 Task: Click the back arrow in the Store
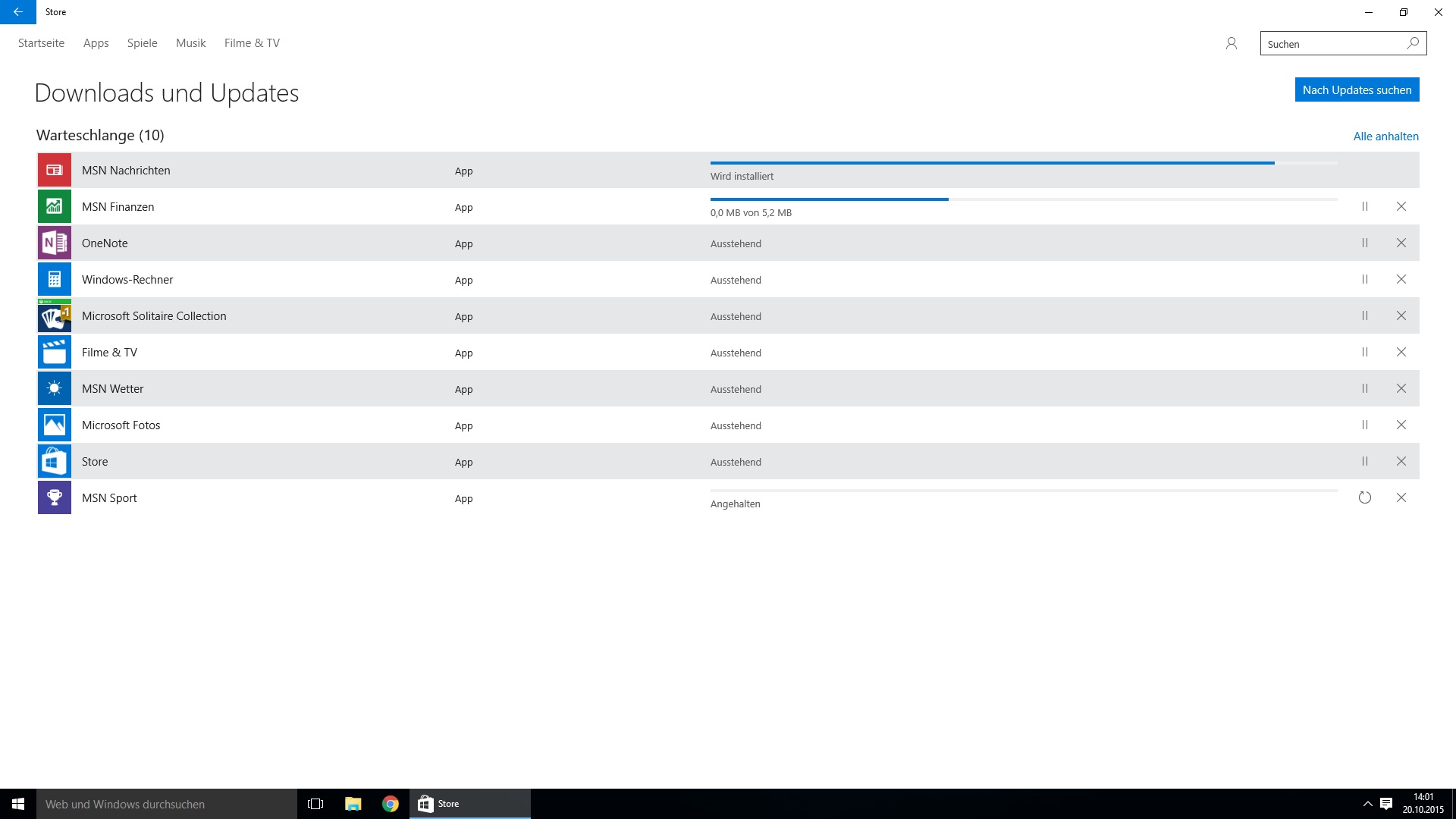[x=17, y=12]
